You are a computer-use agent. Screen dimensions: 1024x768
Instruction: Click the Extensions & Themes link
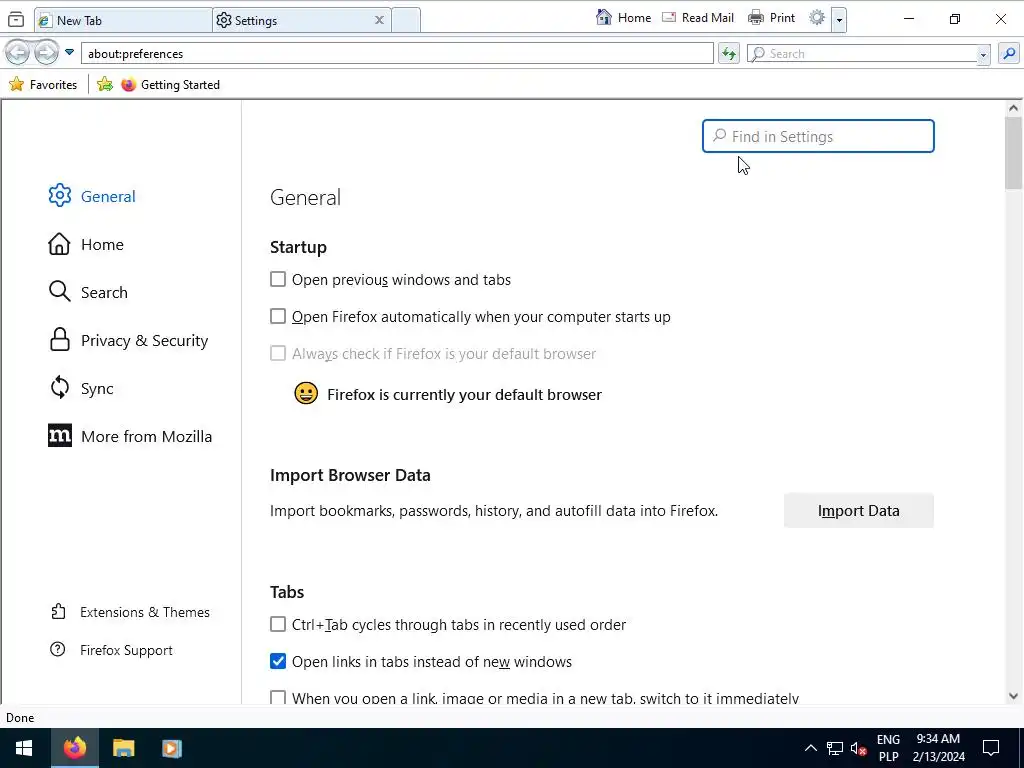click(x=130, y=612)
